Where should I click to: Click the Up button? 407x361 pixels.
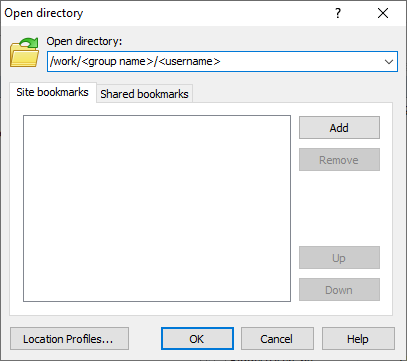tap(339, 258)
